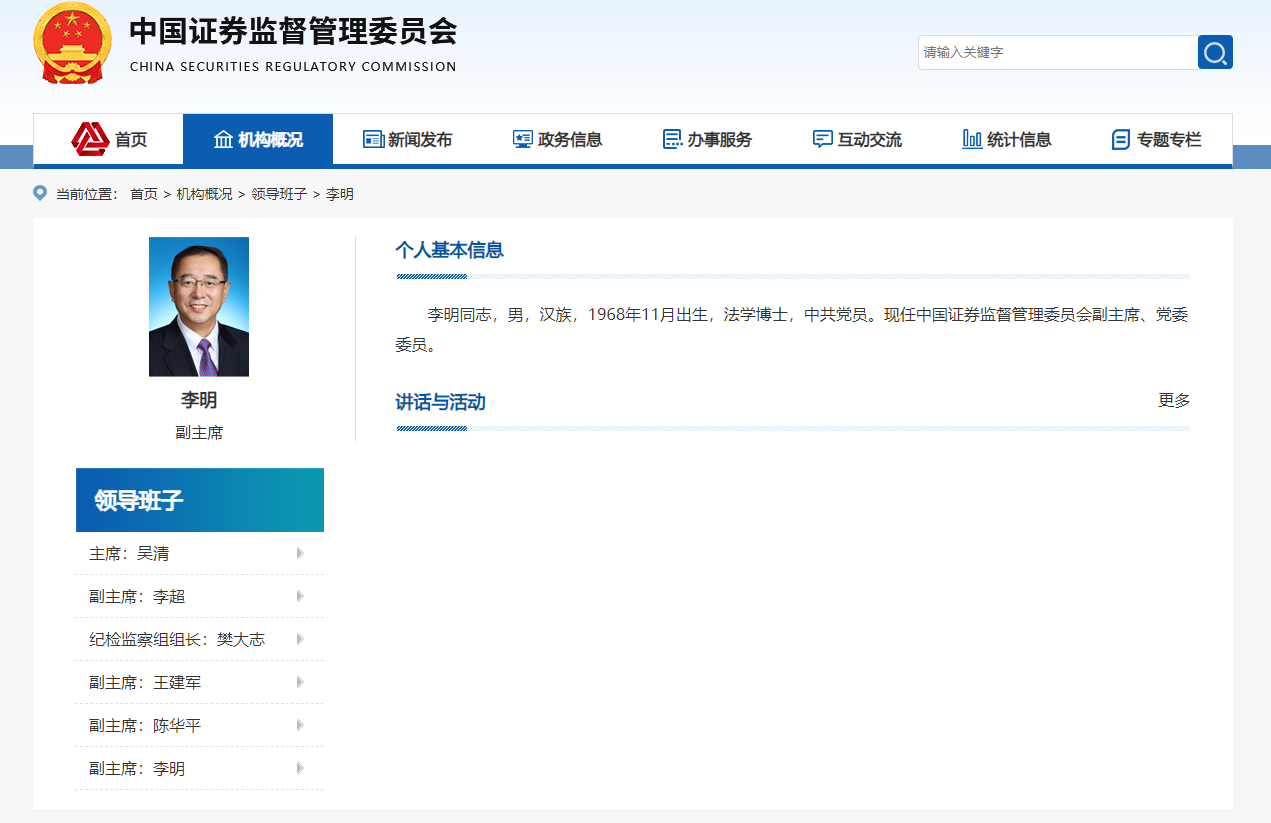The image size is (1271, 823).
Task: Click the 个人基本信息 section heading
Action: point(449,250)
